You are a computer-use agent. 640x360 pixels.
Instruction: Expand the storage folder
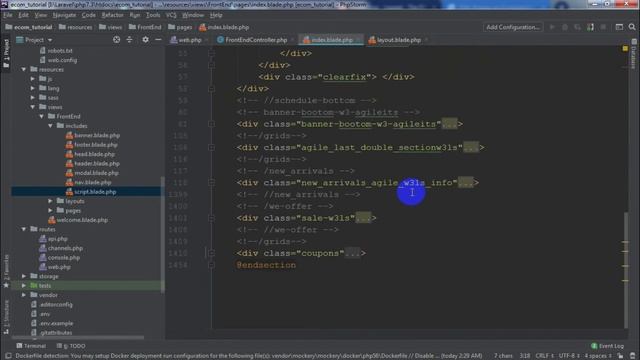pyautogui.click(x=24, y=276)
